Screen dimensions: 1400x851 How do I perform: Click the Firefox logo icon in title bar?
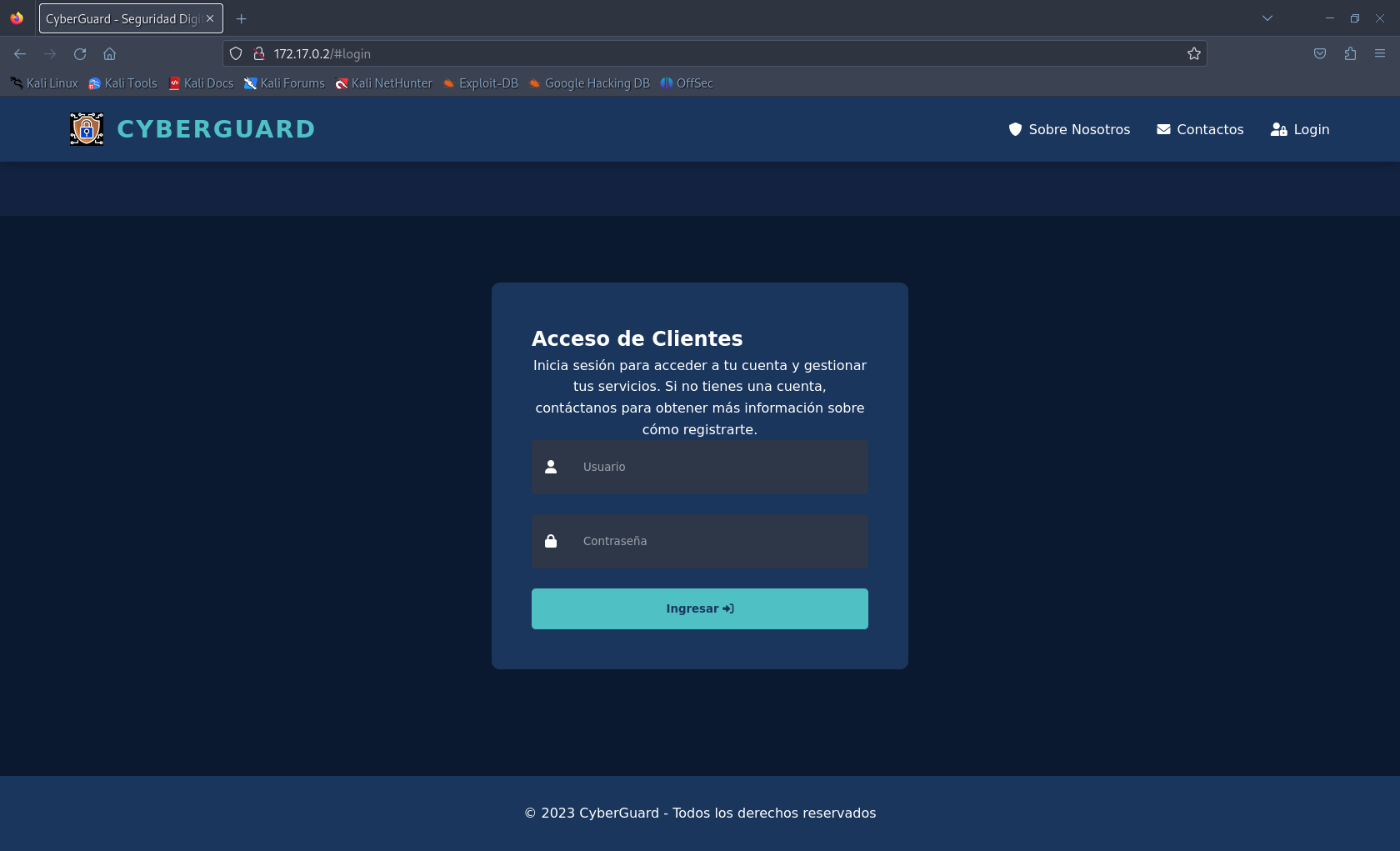[x=17, y=18]
